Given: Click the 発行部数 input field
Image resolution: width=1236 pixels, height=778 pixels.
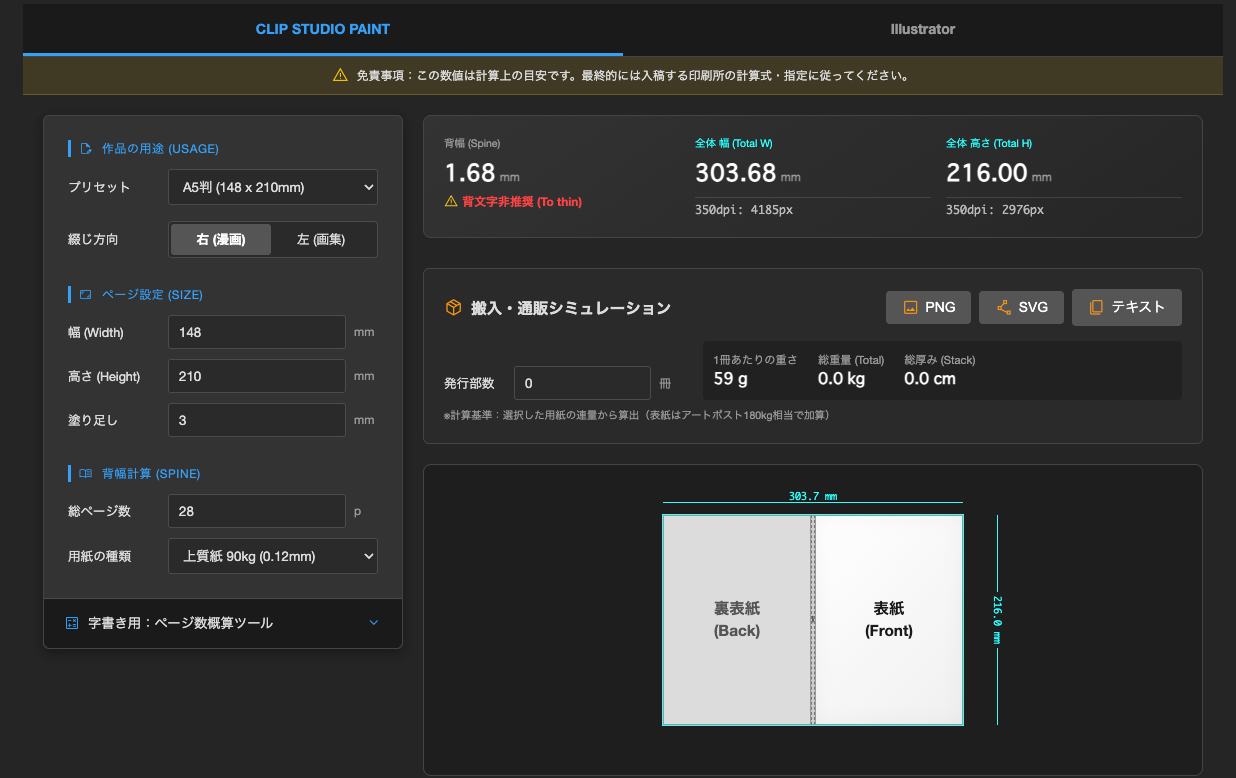Looking at the screenshot, I should click(582, 383).
